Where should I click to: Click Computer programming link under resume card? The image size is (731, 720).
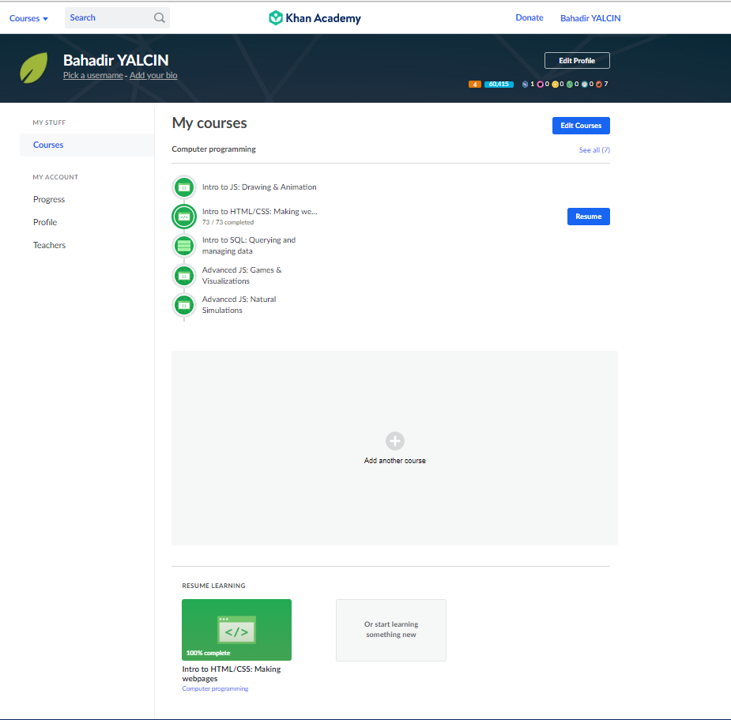[215, 689]
